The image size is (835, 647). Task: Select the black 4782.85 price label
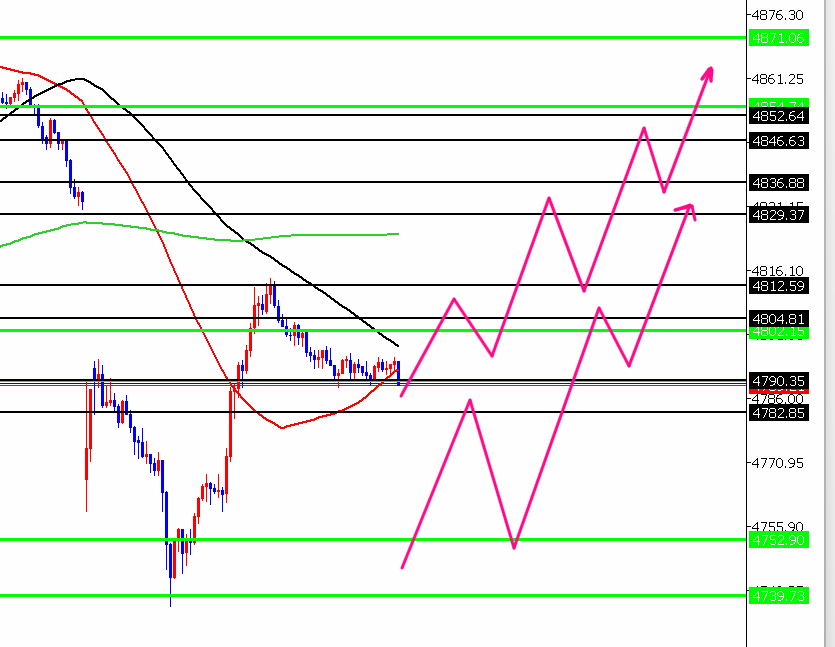(778, 413)
